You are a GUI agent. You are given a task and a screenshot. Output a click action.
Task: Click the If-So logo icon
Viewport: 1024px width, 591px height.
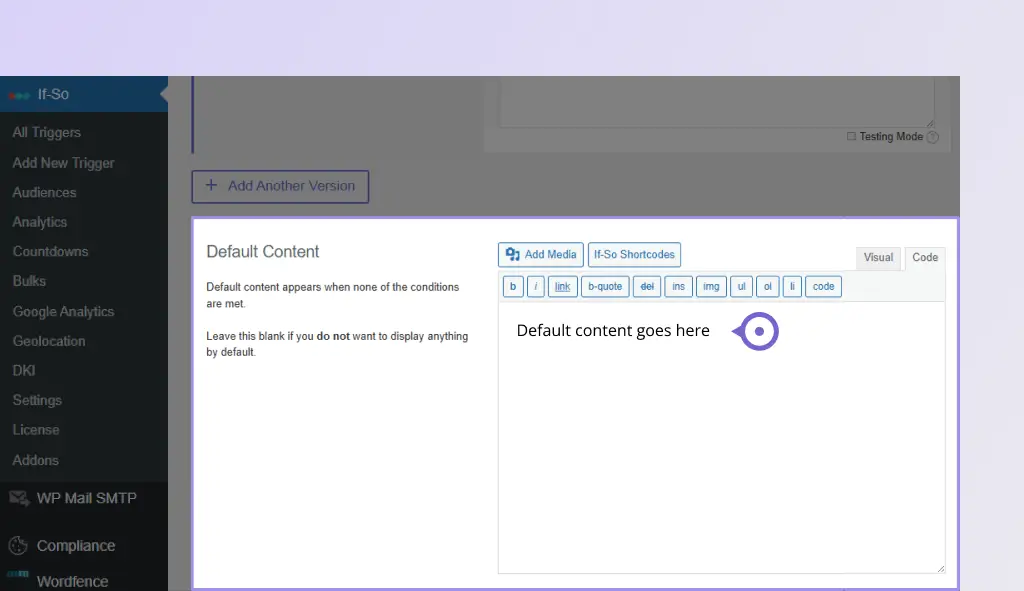pyautogui.click(x=19, y=95)
